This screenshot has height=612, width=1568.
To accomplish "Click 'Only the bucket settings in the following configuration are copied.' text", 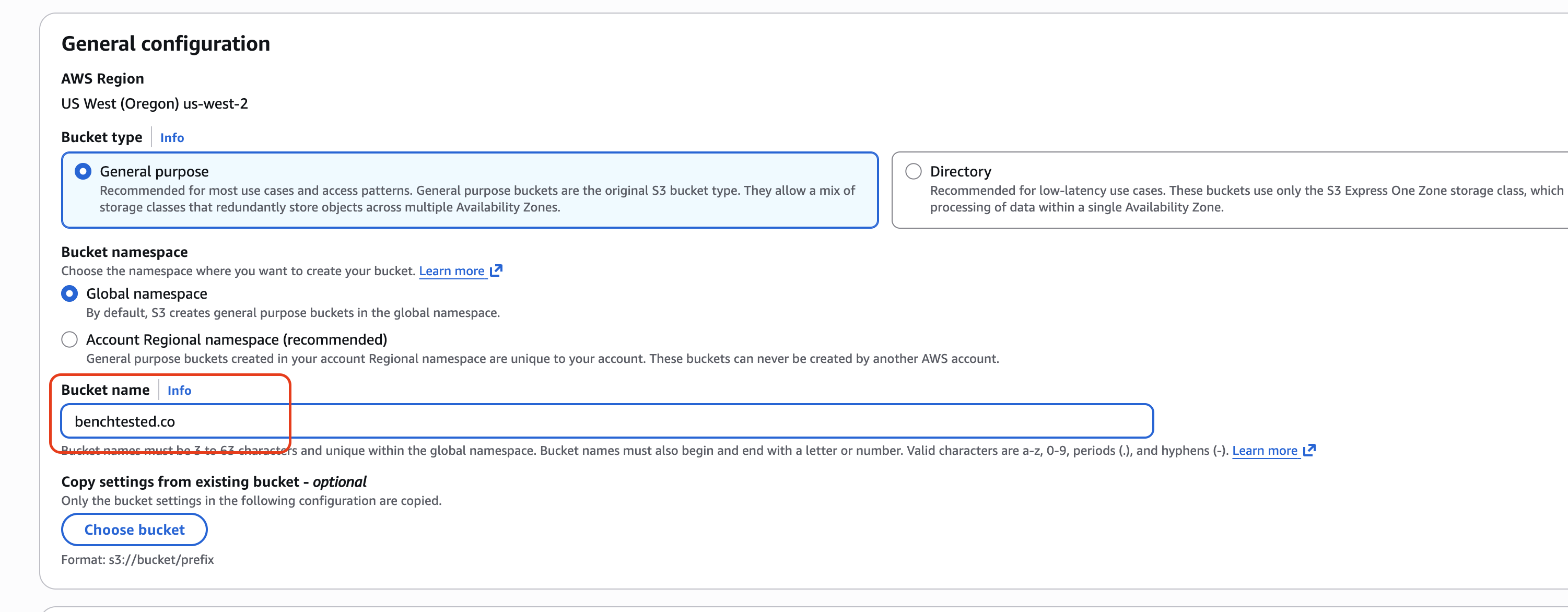I will pyautogui.click(x=251, y=500).
